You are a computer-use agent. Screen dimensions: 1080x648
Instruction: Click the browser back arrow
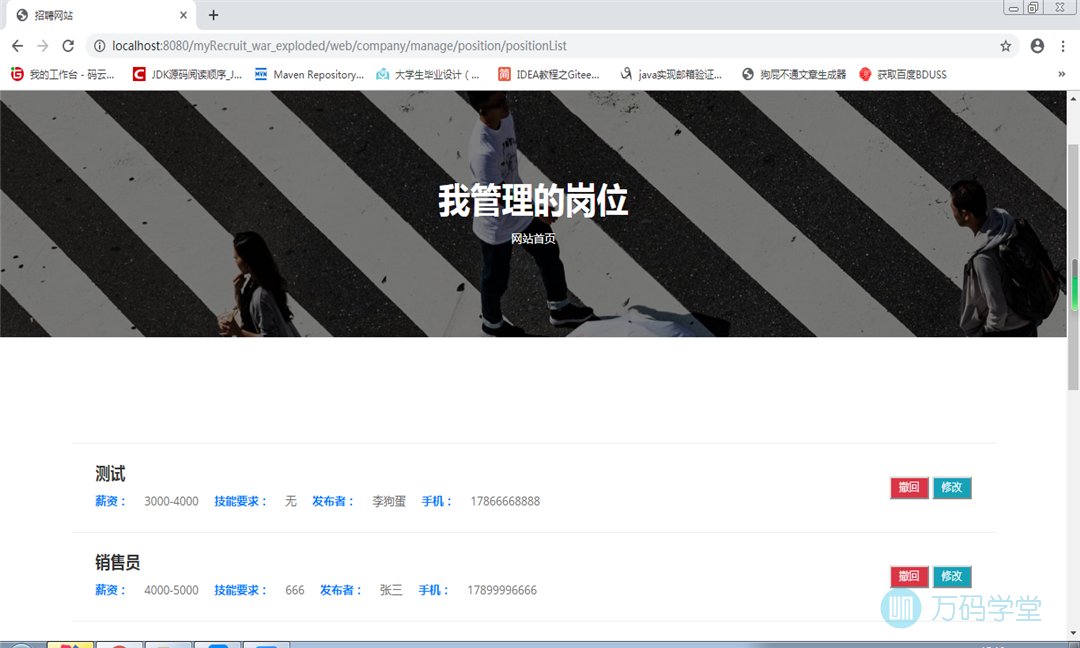click(x=17, y=46)
